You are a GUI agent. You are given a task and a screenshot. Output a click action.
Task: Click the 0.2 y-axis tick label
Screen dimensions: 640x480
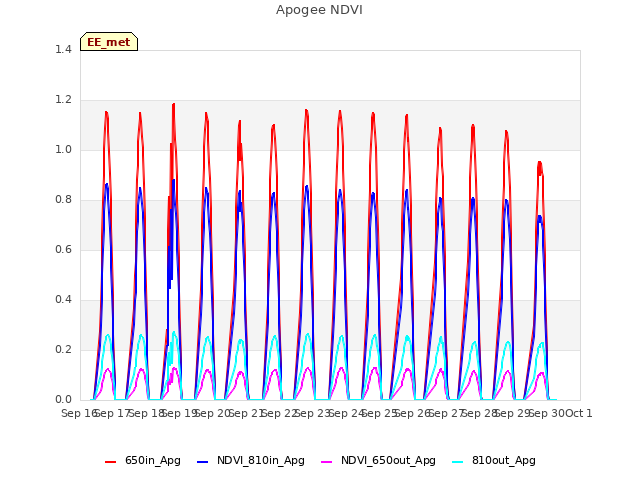click(63, 349)
